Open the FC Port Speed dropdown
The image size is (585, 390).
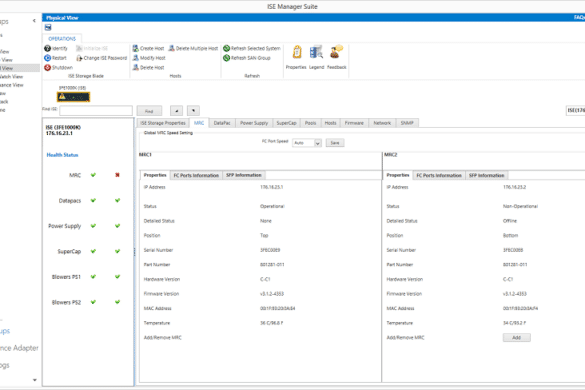coord(318,143)
